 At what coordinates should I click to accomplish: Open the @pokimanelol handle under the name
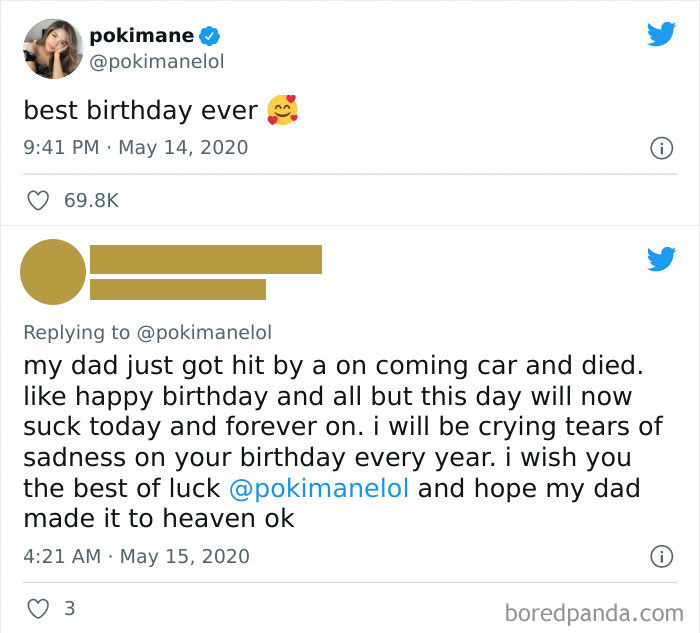(x=157, y=62)
